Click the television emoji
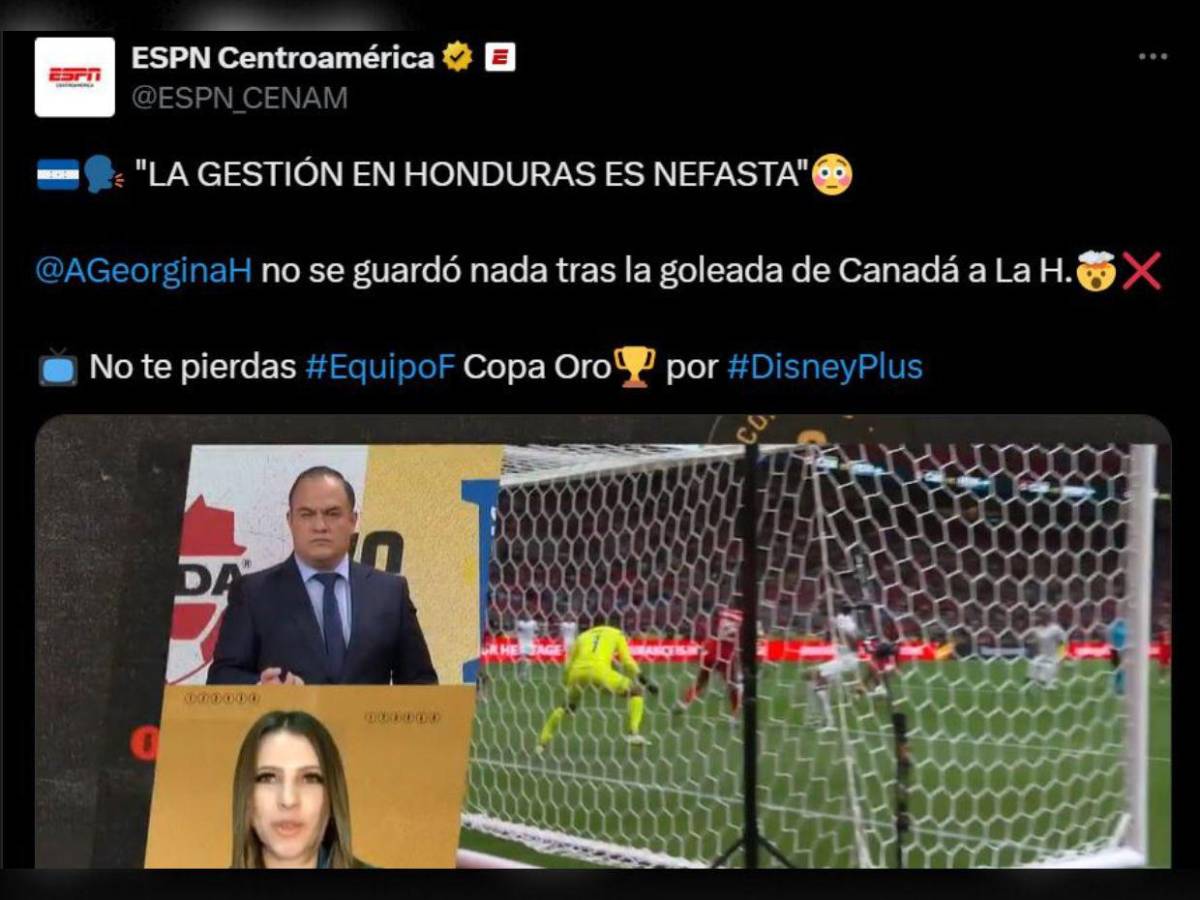Image resolution: width=1200 pixels, height=900 pixels. pos(58,367)
